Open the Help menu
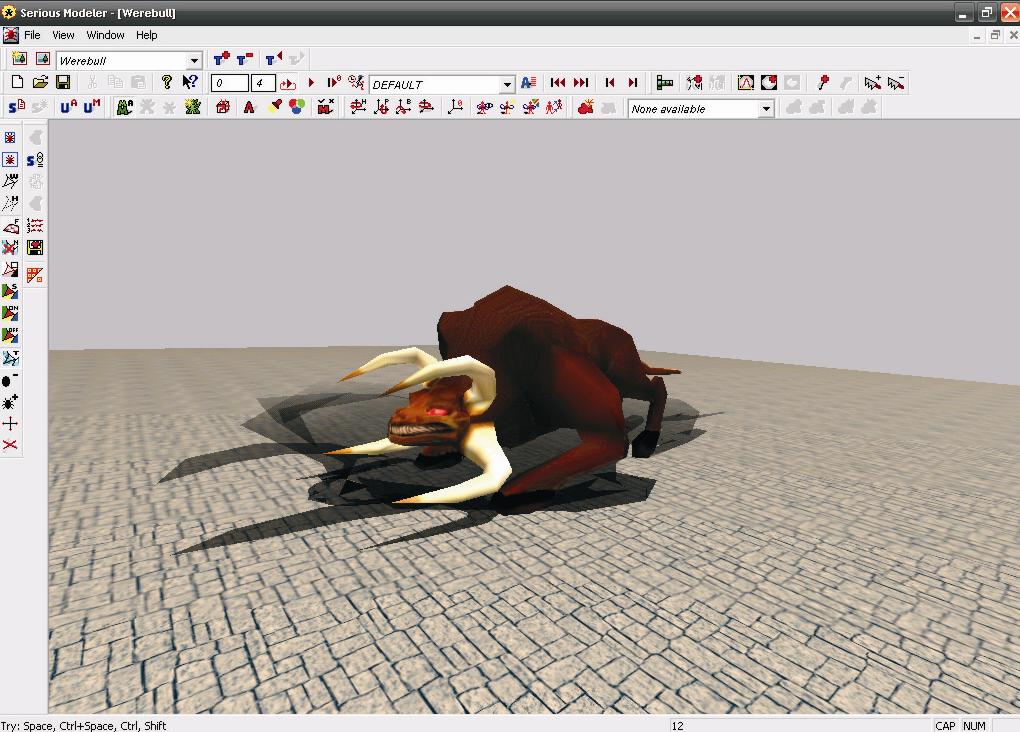 point(146,35)
